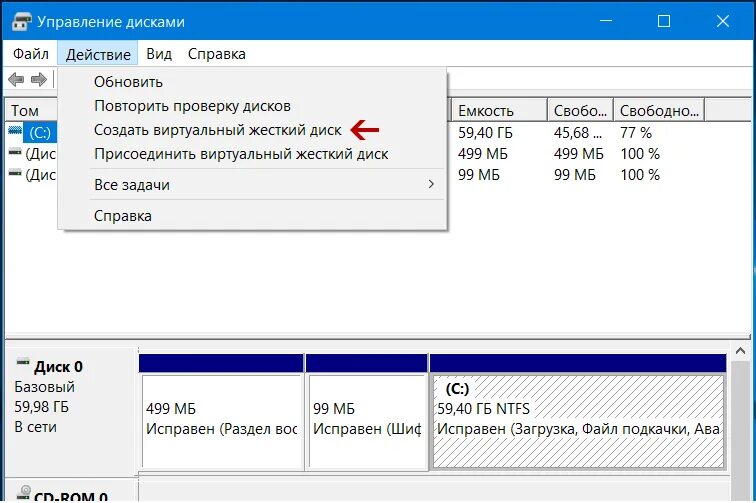Choose Создать виртуальный жесткий диск

click(217, 130)
